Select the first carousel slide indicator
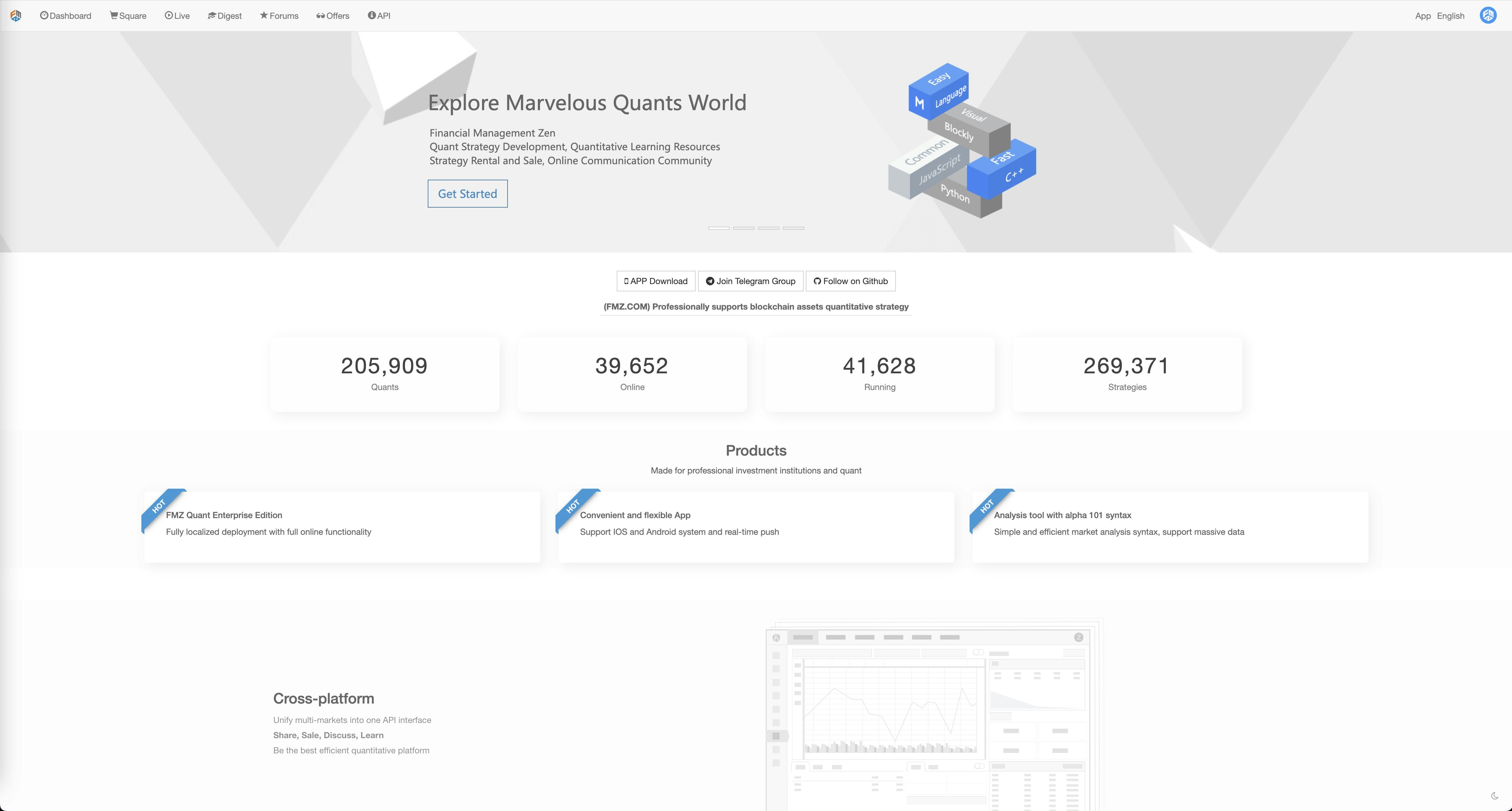 pos(718,228)
